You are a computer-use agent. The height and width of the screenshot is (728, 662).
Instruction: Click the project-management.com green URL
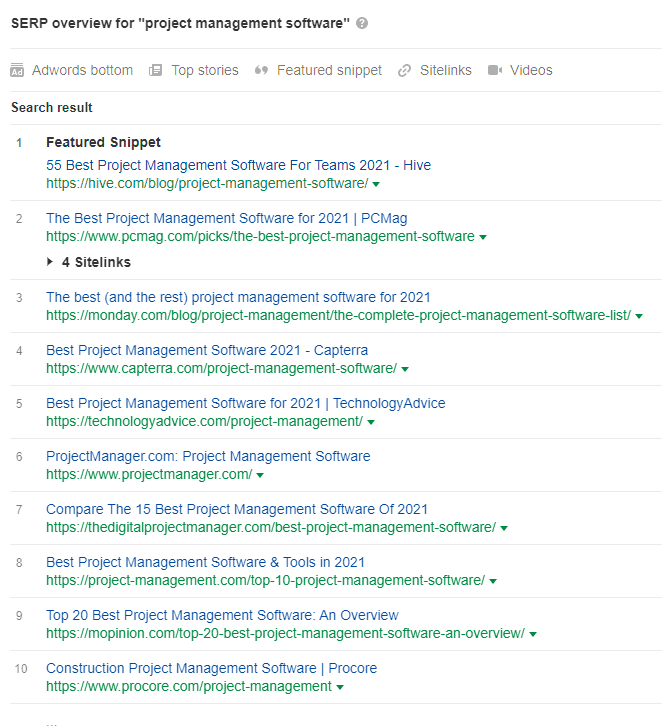tap(266, 580)
